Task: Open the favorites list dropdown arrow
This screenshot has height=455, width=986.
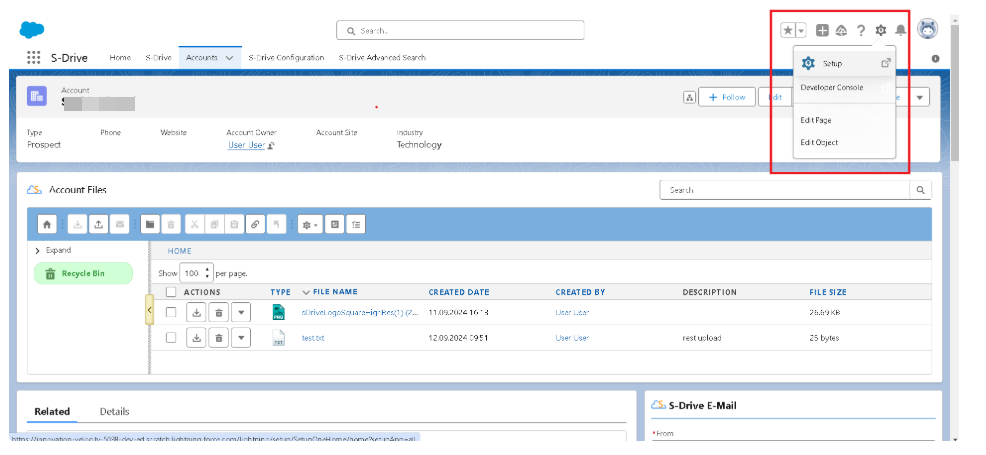Action: pos(800,31)
